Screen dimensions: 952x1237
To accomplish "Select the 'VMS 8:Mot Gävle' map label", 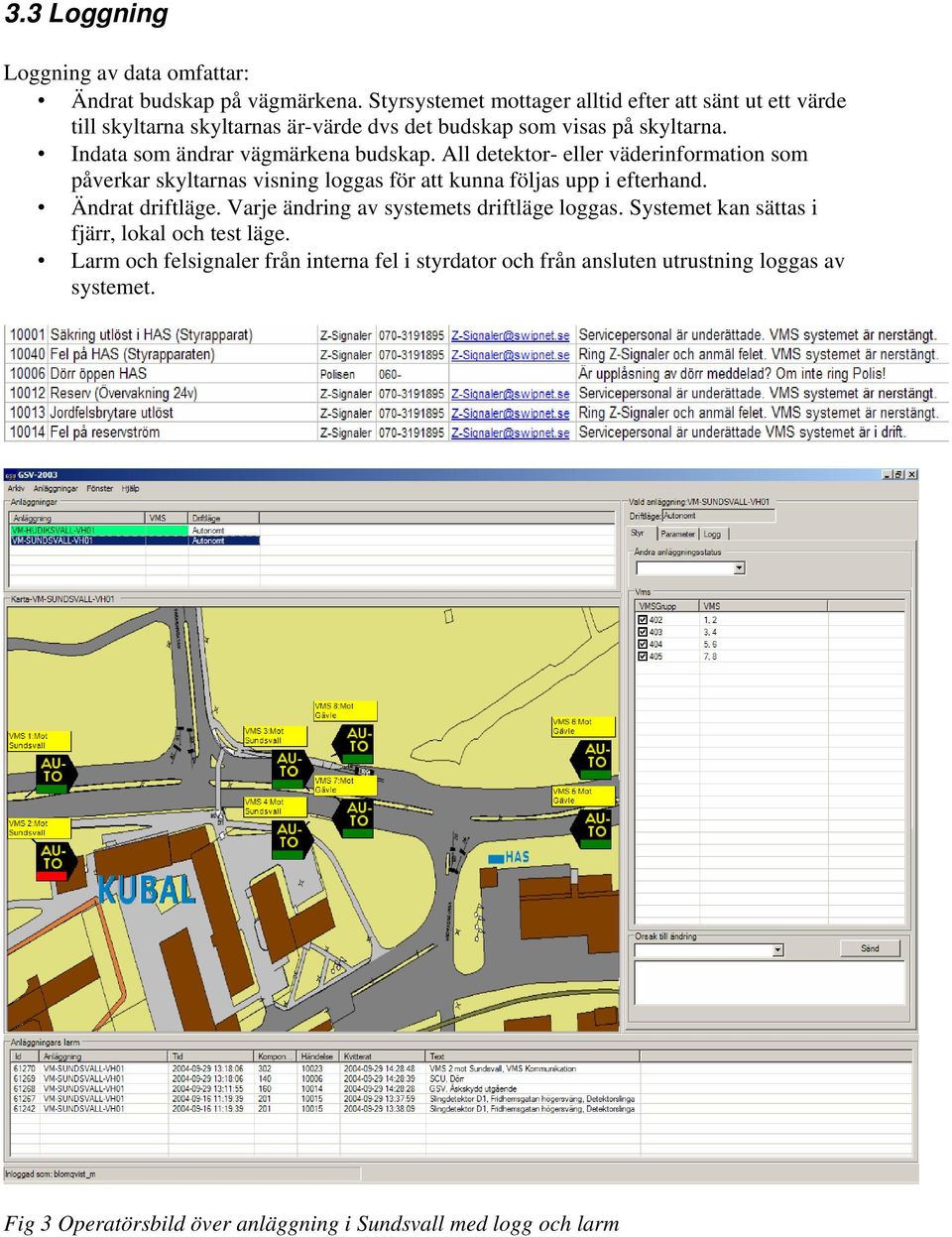I will [345, 710].
